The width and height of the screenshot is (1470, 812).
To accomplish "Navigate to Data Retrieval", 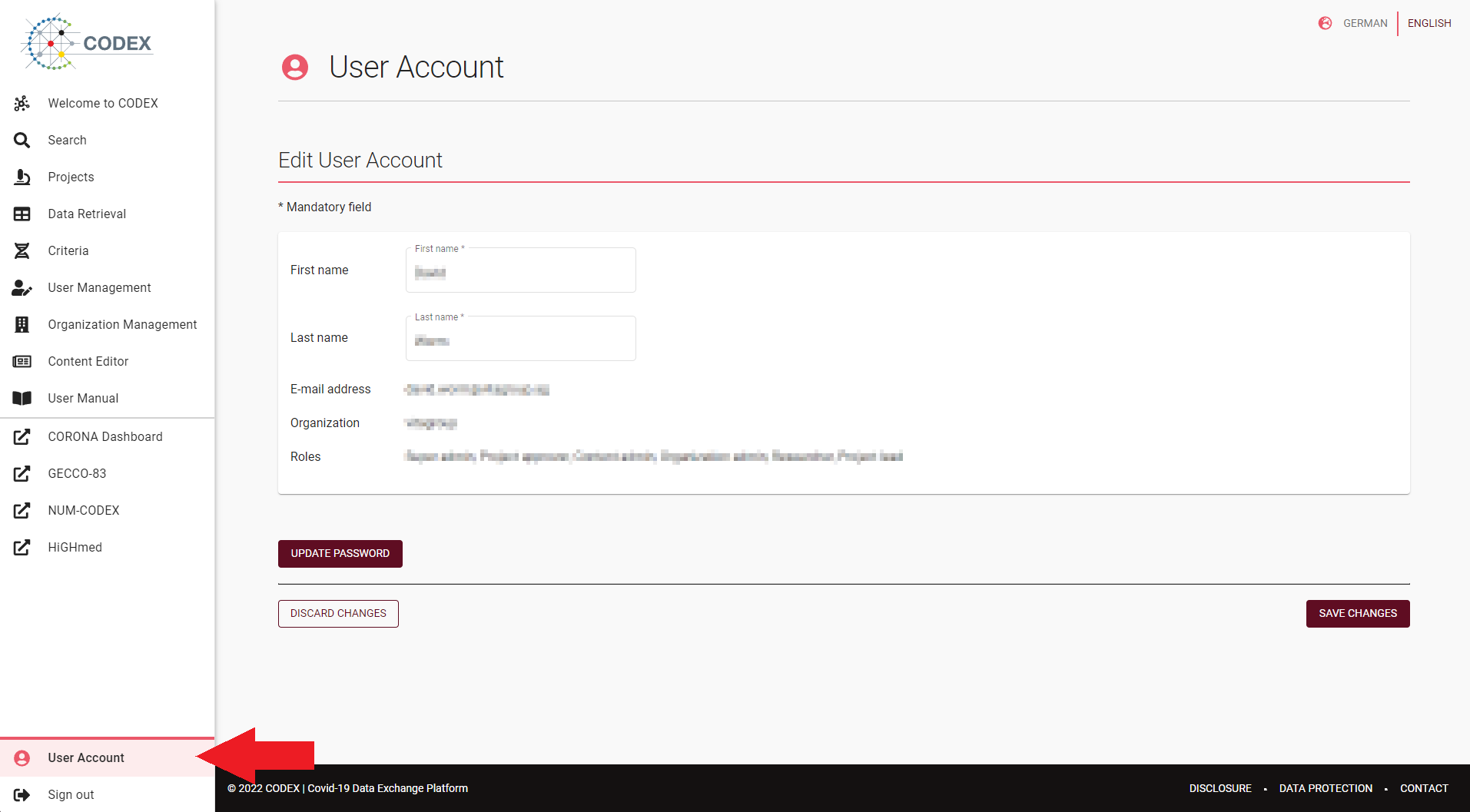I will (x=107, y=214).
